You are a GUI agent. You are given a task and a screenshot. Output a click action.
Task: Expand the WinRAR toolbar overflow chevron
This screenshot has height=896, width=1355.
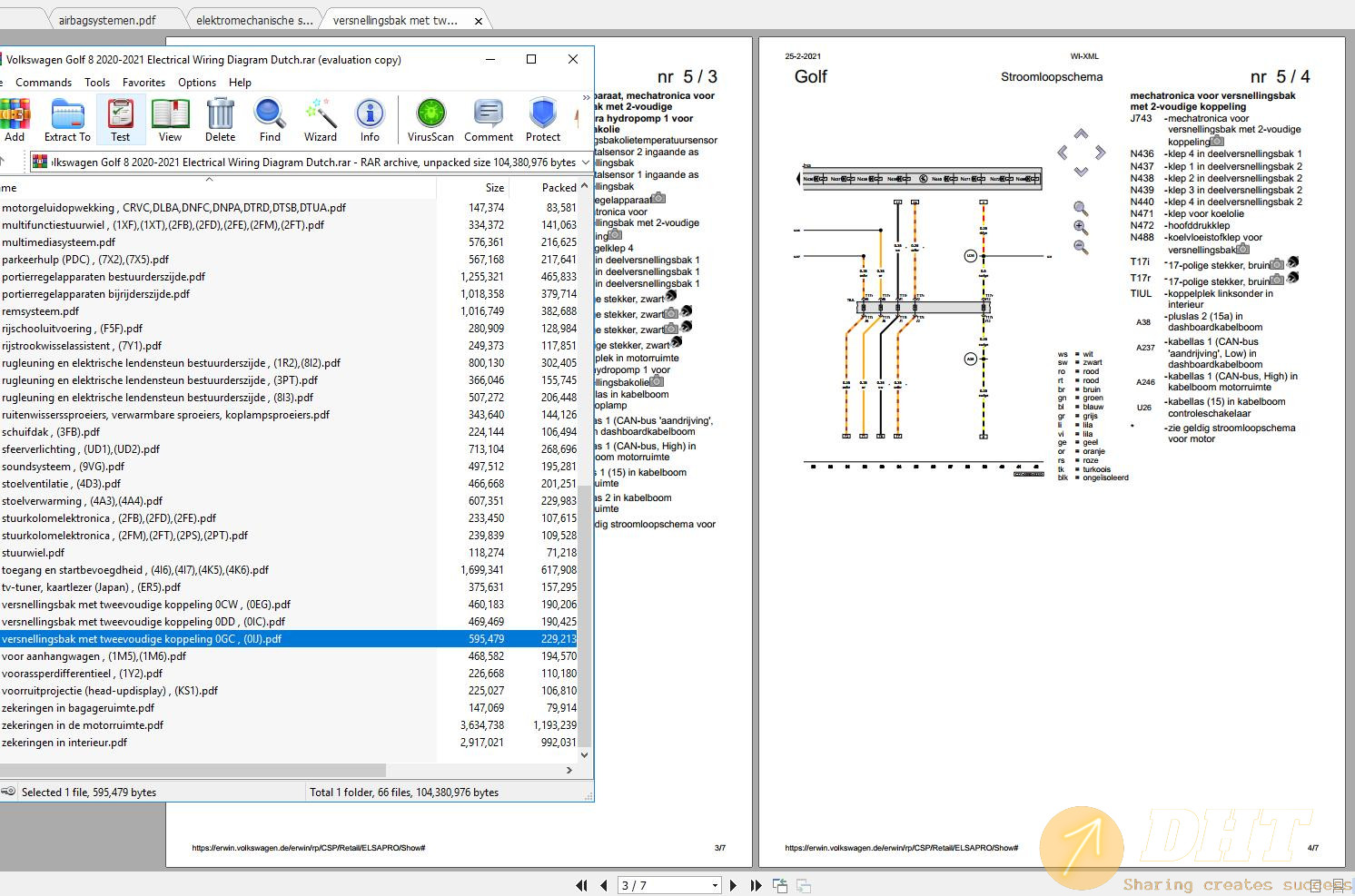[587, 97]
